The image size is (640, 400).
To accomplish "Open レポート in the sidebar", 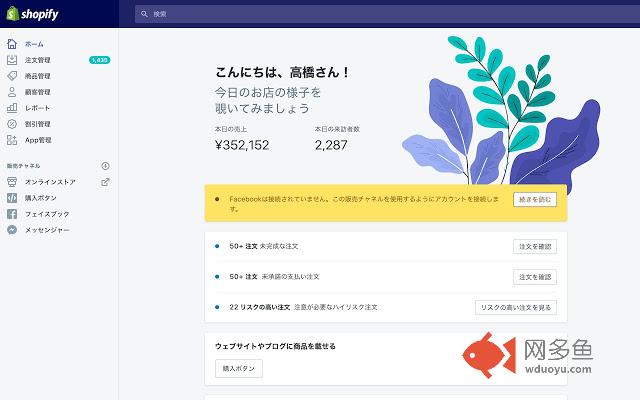I will (x=38, y=108).
